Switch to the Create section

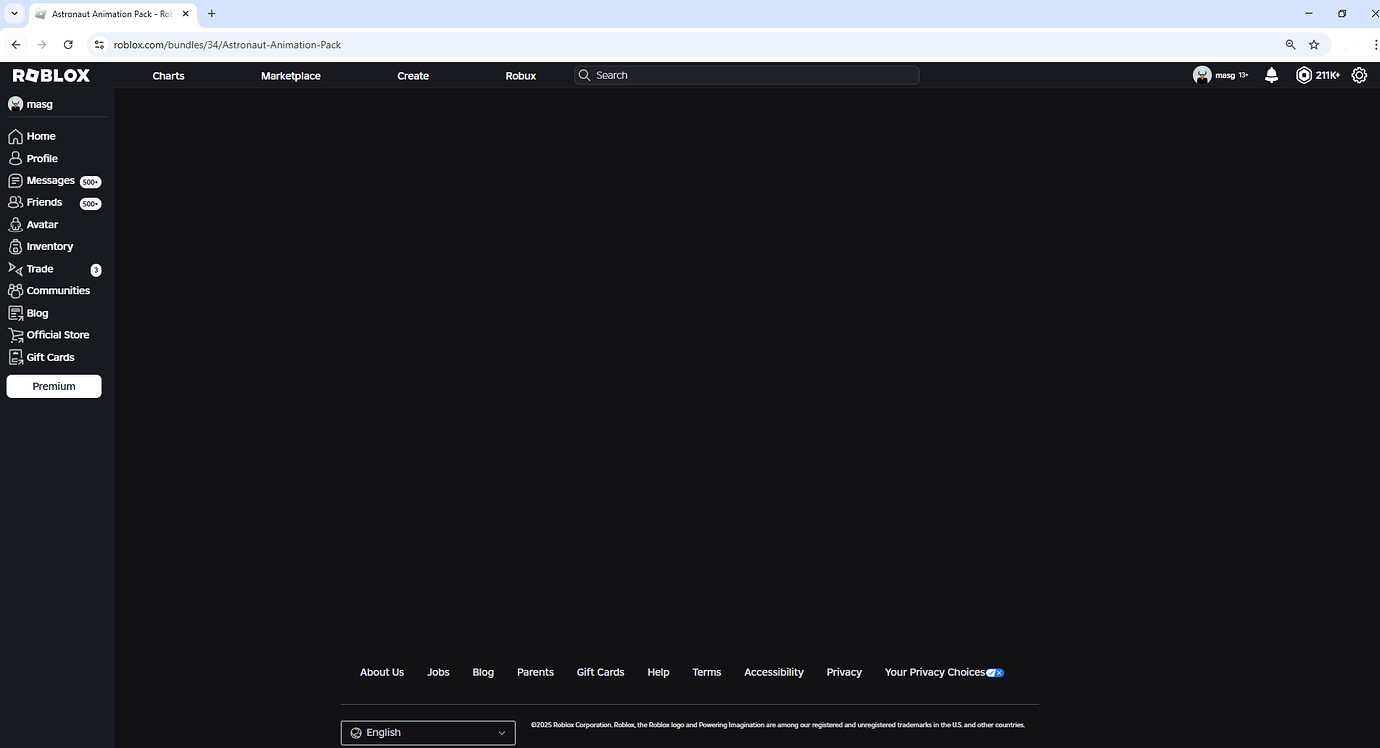412,75
